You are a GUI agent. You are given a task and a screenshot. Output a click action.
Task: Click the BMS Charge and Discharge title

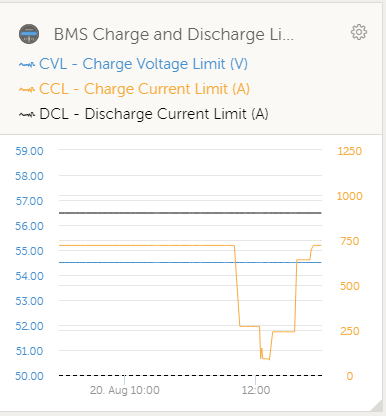coord(174,34)
